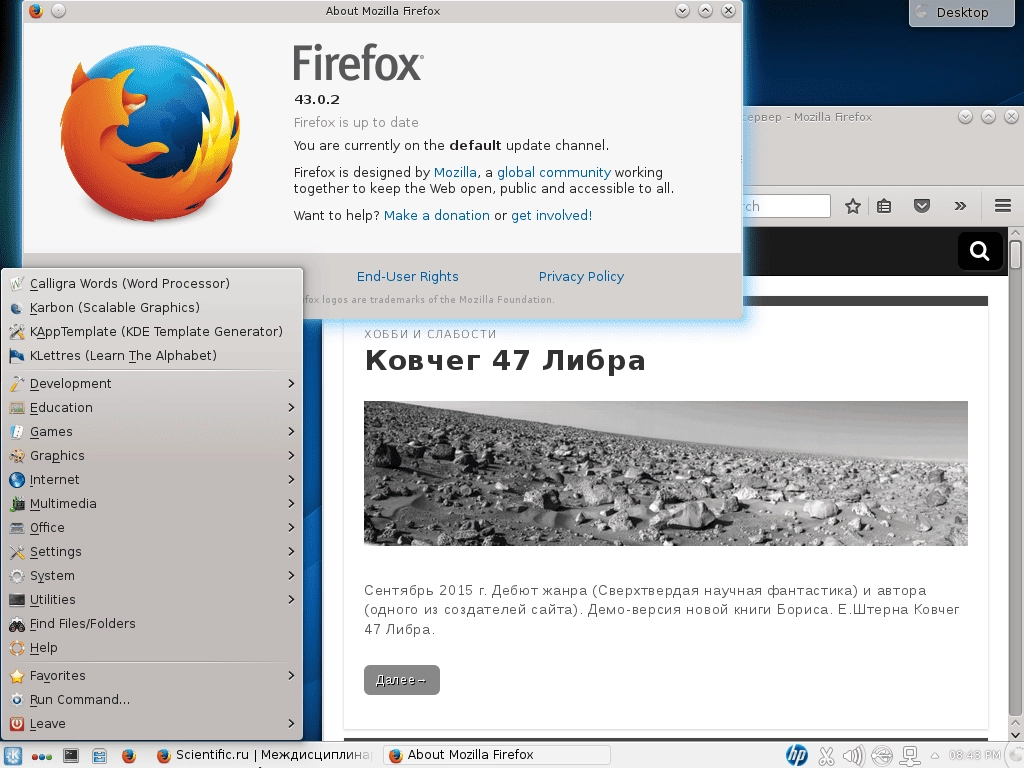Bookmark this page with the star icon
1024x768 pixels.
tap(852, 206)
